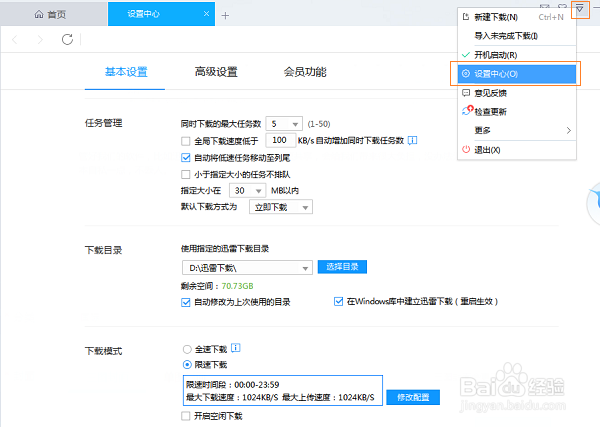Screen dimensions: 600x427
Task: Uncheck 在Windows库中建立迅雷下载 option
Action: [338, 302]
